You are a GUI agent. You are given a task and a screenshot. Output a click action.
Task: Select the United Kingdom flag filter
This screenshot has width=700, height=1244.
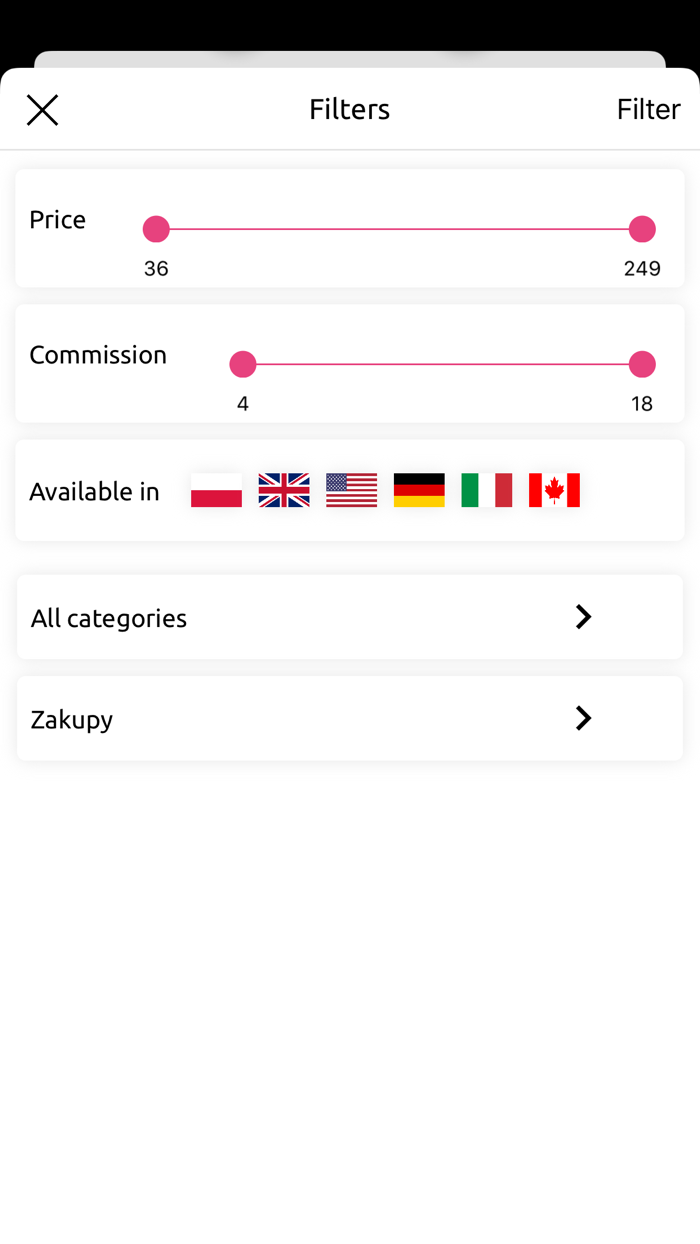click(284, 490)
